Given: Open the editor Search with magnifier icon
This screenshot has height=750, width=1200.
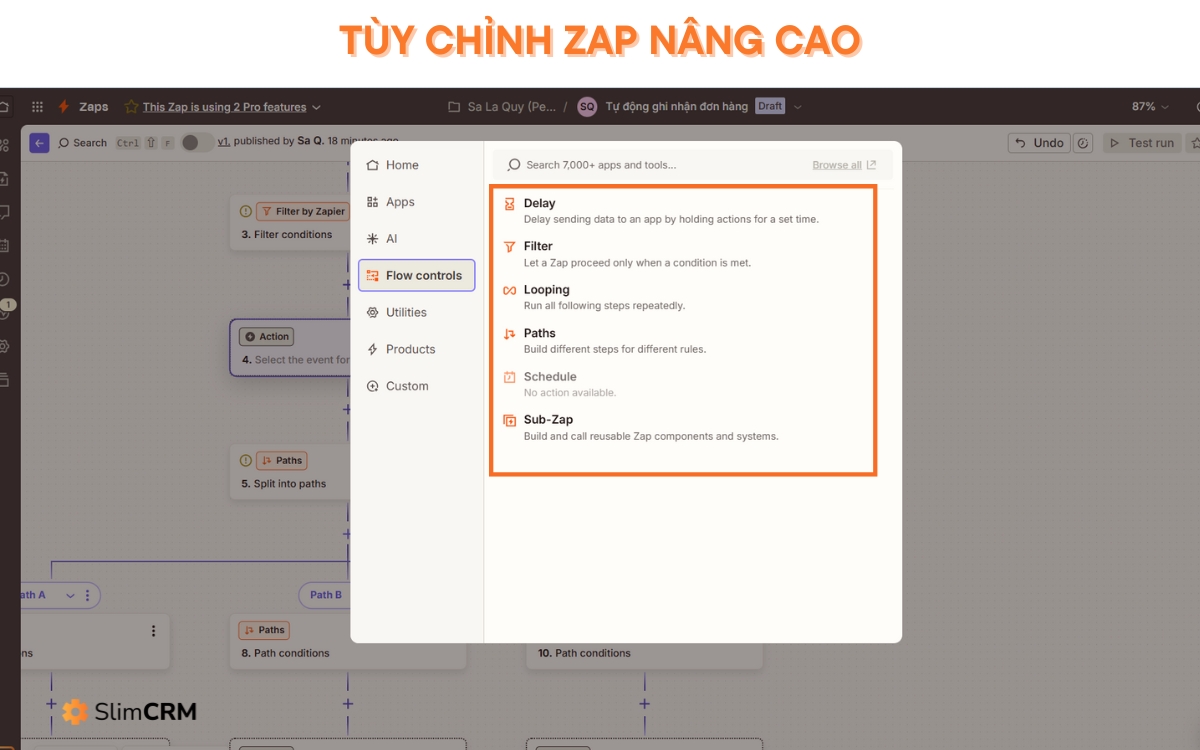Looking at the screenshot, I should pyautogui.click(x=83, y=143).
